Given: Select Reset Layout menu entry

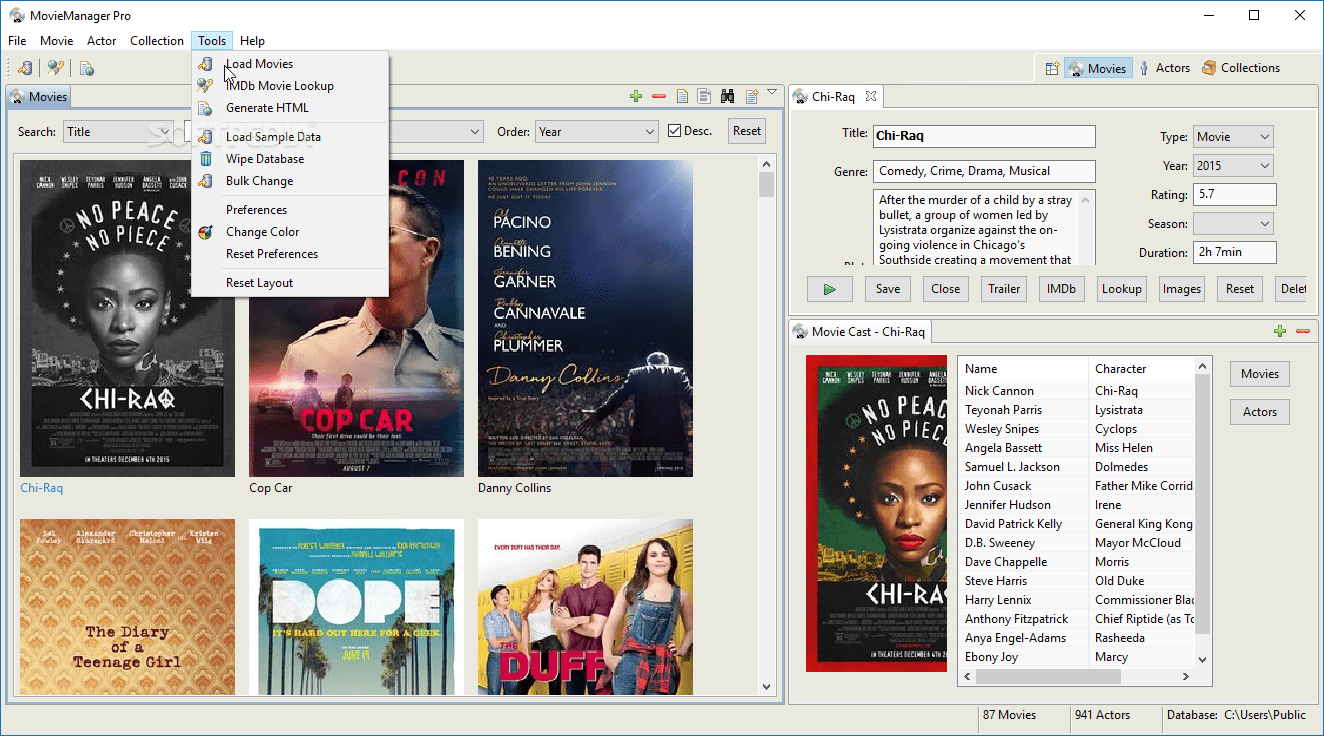Looking at the screenshot, I should tap(290, 283).
